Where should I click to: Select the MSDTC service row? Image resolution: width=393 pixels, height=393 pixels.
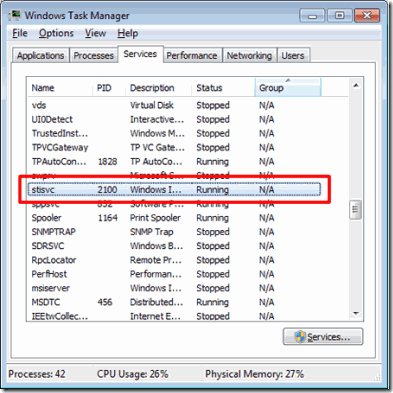tap(174, 302)
